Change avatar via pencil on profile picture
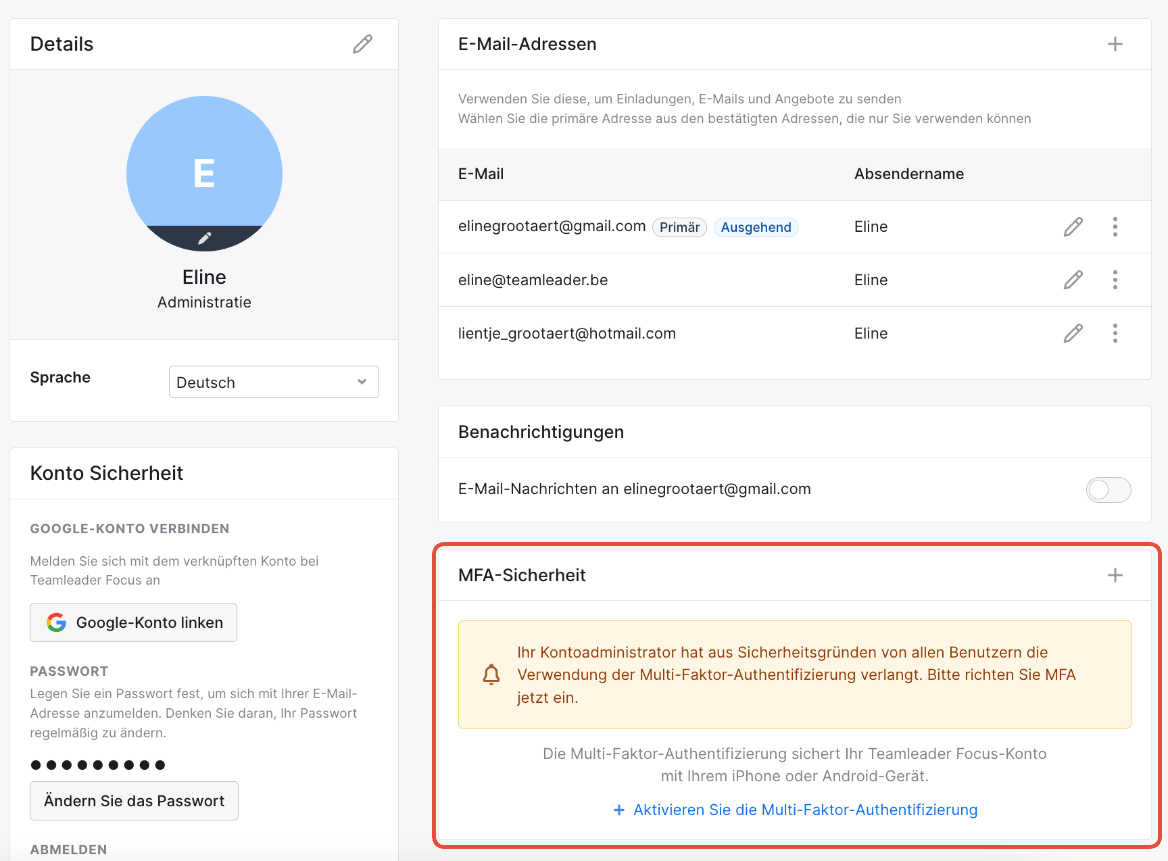This screenshot has width=1168, height=861. [x=205, y=238]
